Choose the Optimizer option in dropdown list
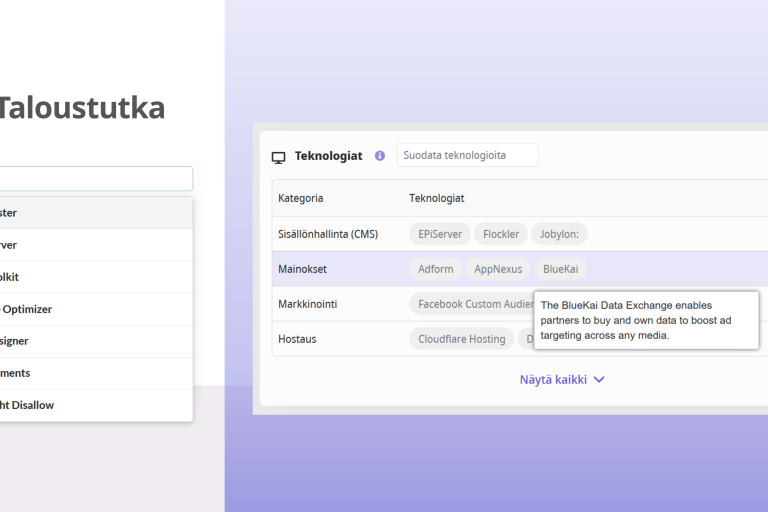The width and height of the screenshot is (768, 512). pos(96,309)
